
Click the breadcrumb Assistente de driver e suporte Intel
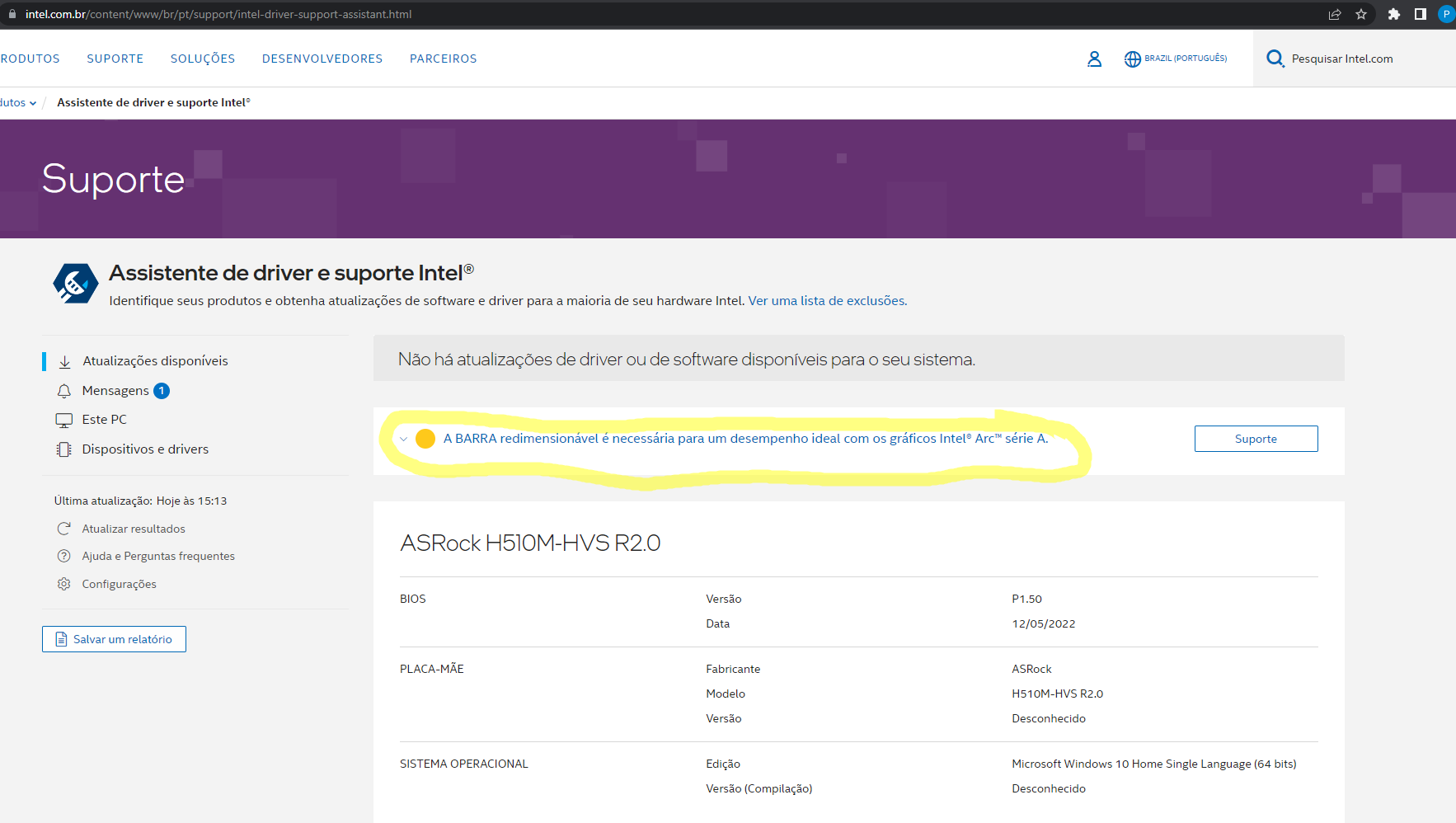tap(153, 103)
